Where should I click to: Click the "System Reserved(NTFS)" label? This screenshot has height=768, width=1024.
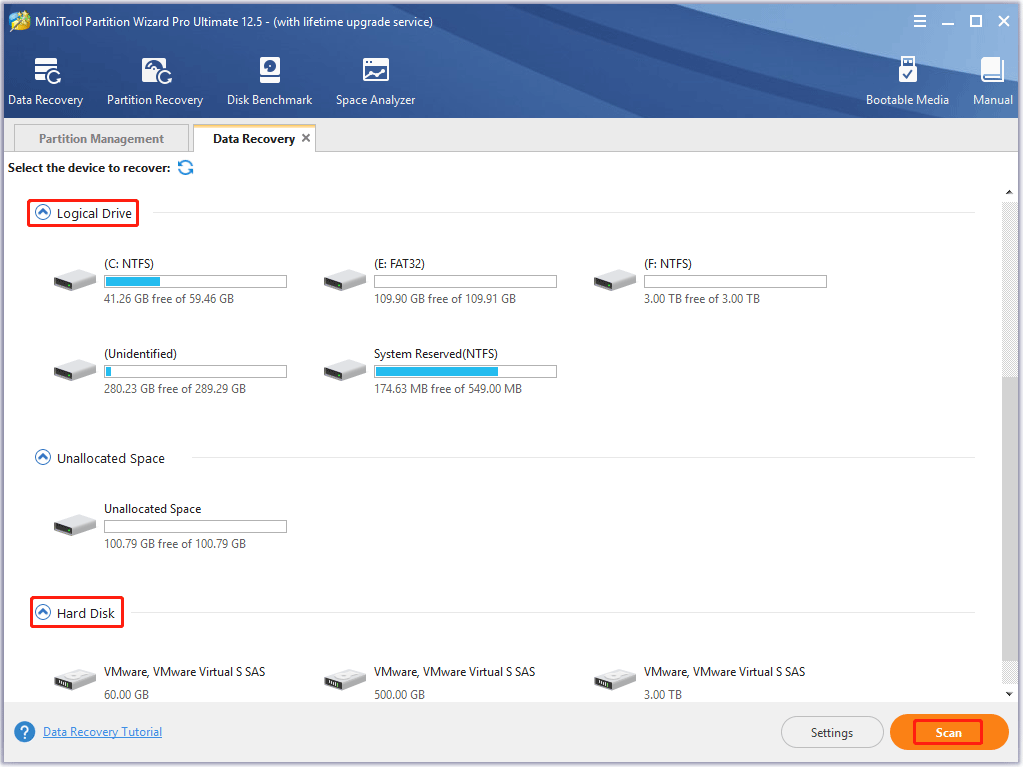[x=436, y=354]
